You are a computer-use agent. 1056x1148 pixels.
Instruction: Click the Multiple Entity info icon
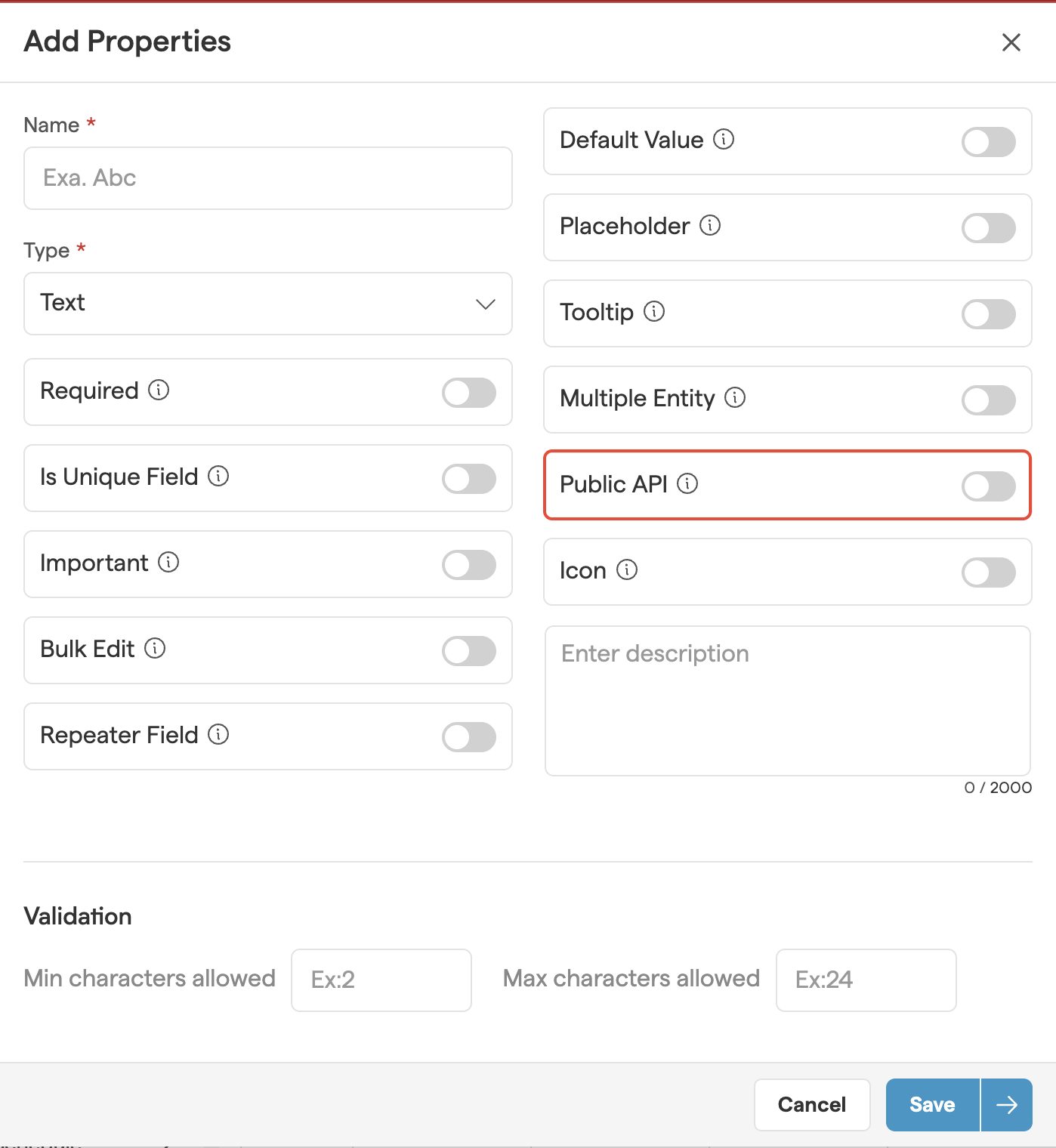click(735, 398)
